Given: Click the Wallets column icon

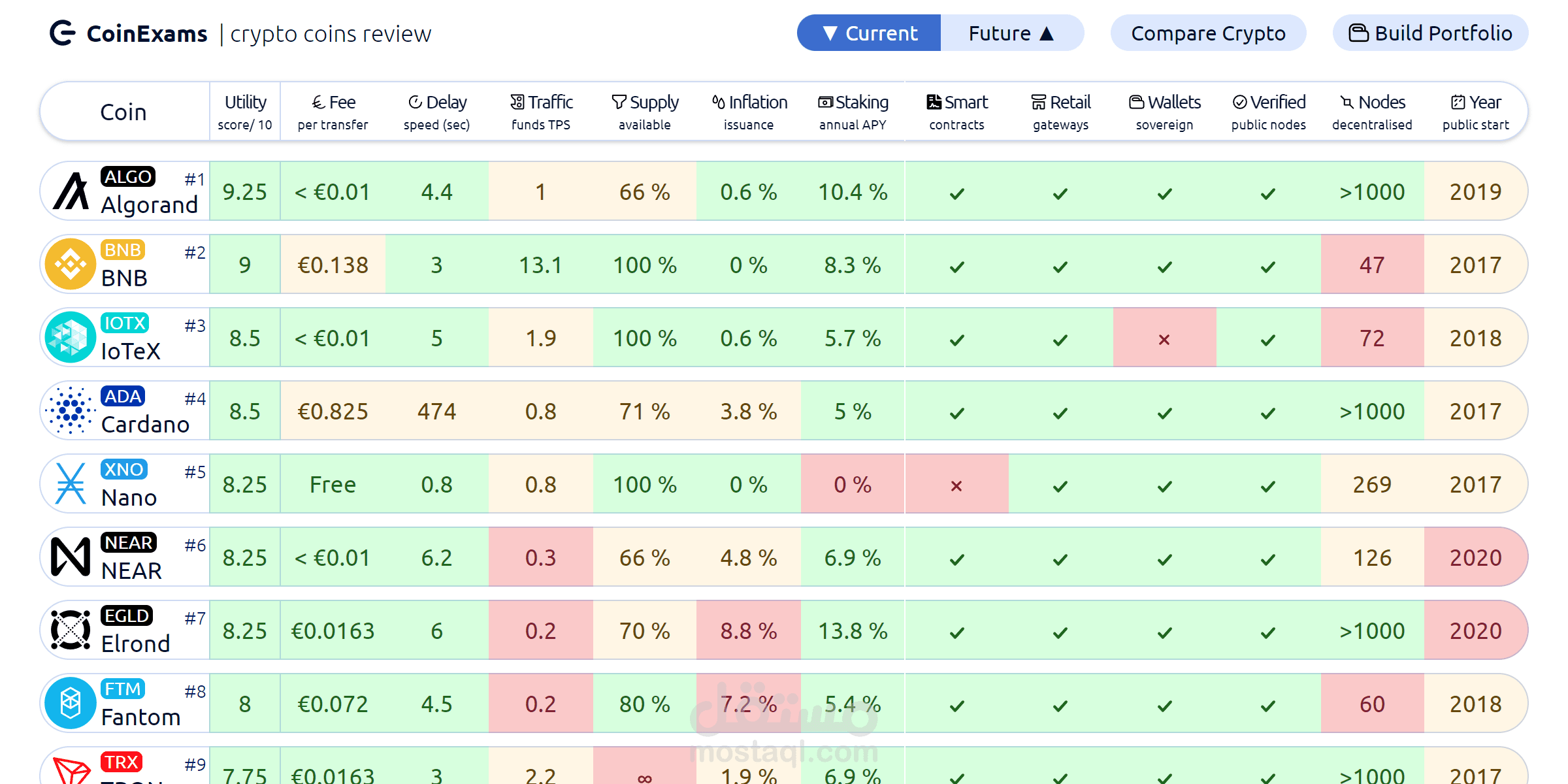Looking at the screenshot, I should click(1137, 103).
